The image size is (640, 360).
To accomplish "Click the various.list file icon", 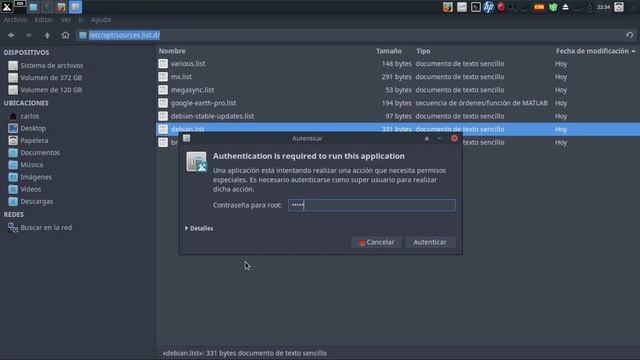I will tap(163, 64).
